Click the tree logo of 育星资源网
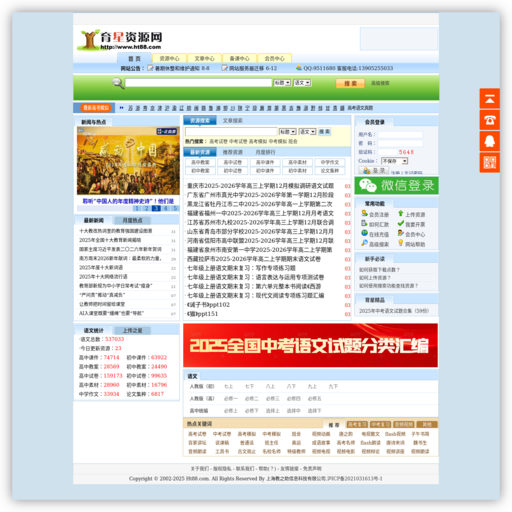 [88, 39]
